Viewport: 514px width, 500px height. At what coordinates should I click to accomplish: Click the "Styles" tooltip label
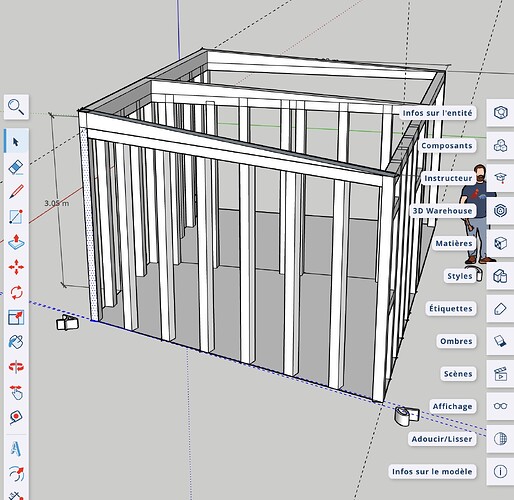tap(460, 276)
